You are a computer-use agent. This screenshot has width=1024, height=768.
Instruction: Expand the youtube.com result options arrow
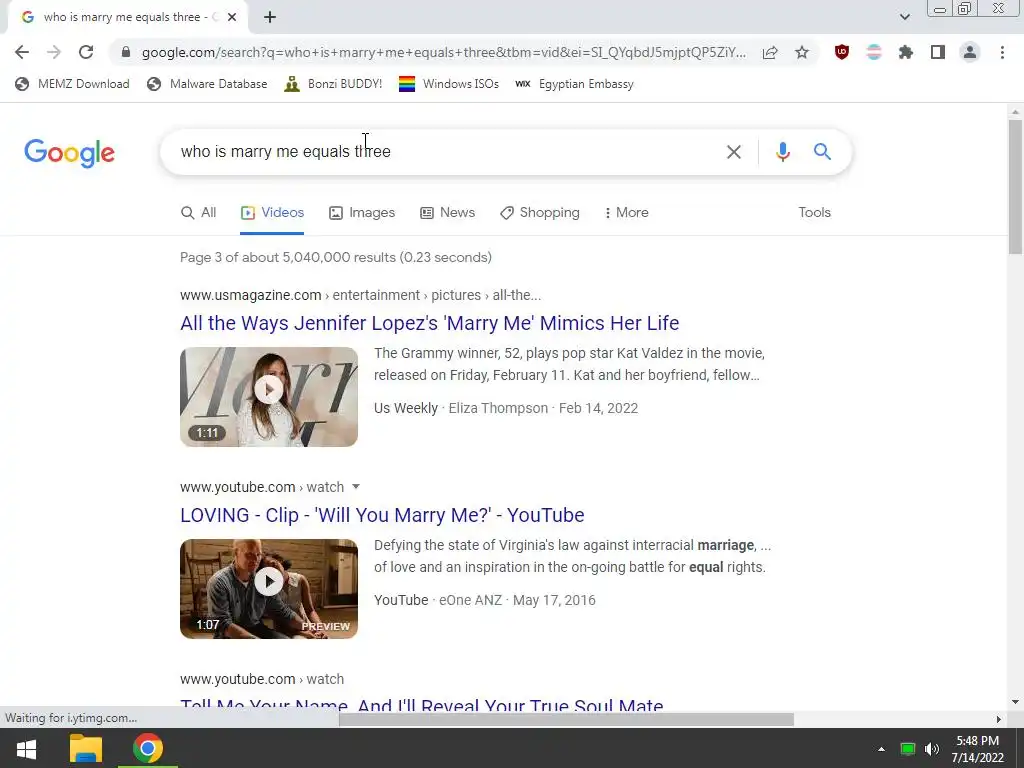356,487
